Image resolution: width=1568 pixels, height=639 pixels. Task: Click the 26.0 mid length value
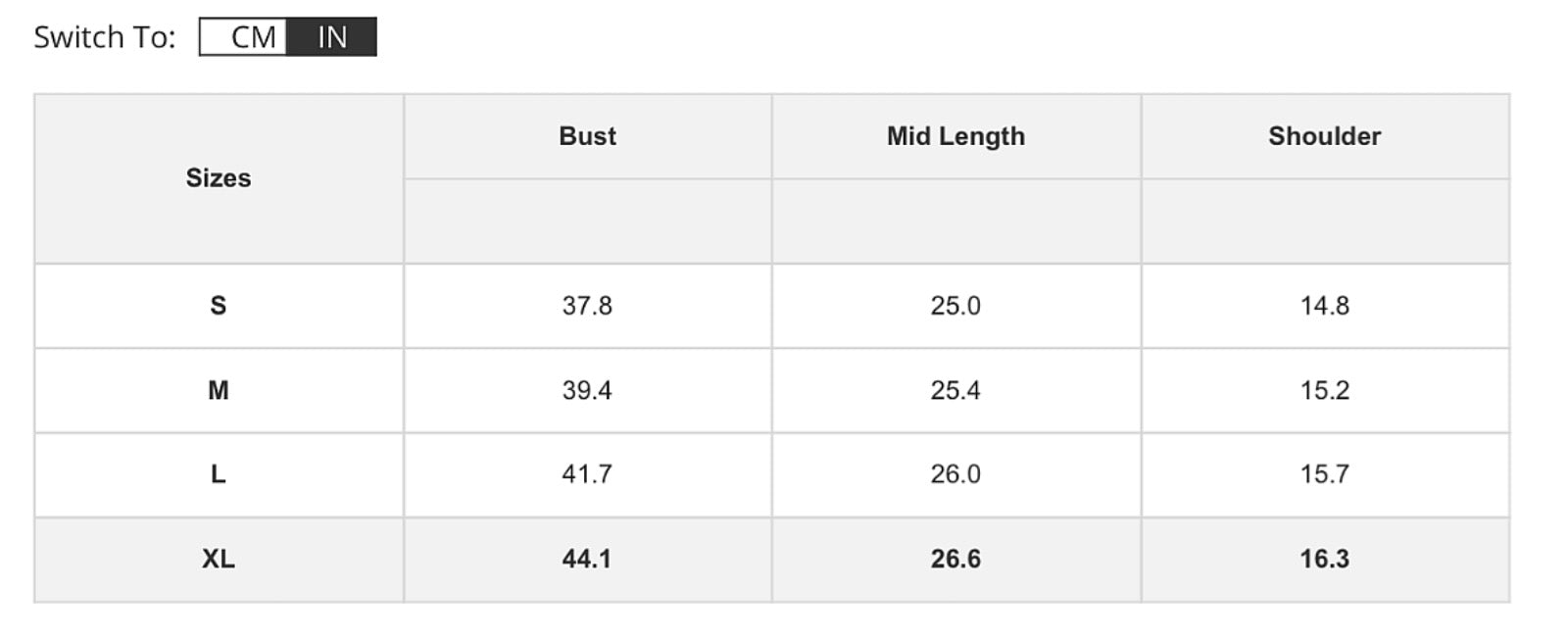(955, 474)
